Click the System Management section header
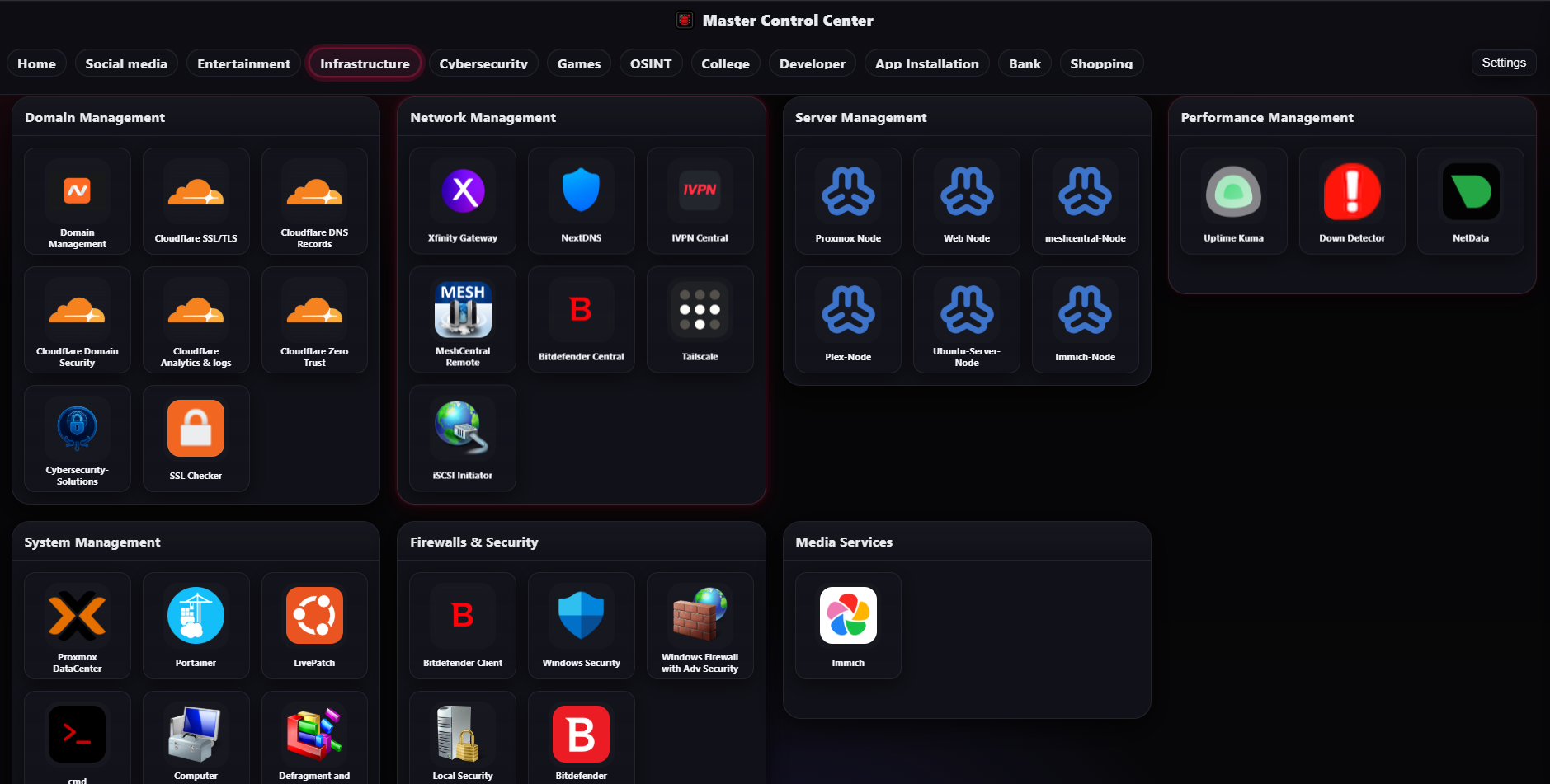The image size is (1550, 784). (92, 542)
